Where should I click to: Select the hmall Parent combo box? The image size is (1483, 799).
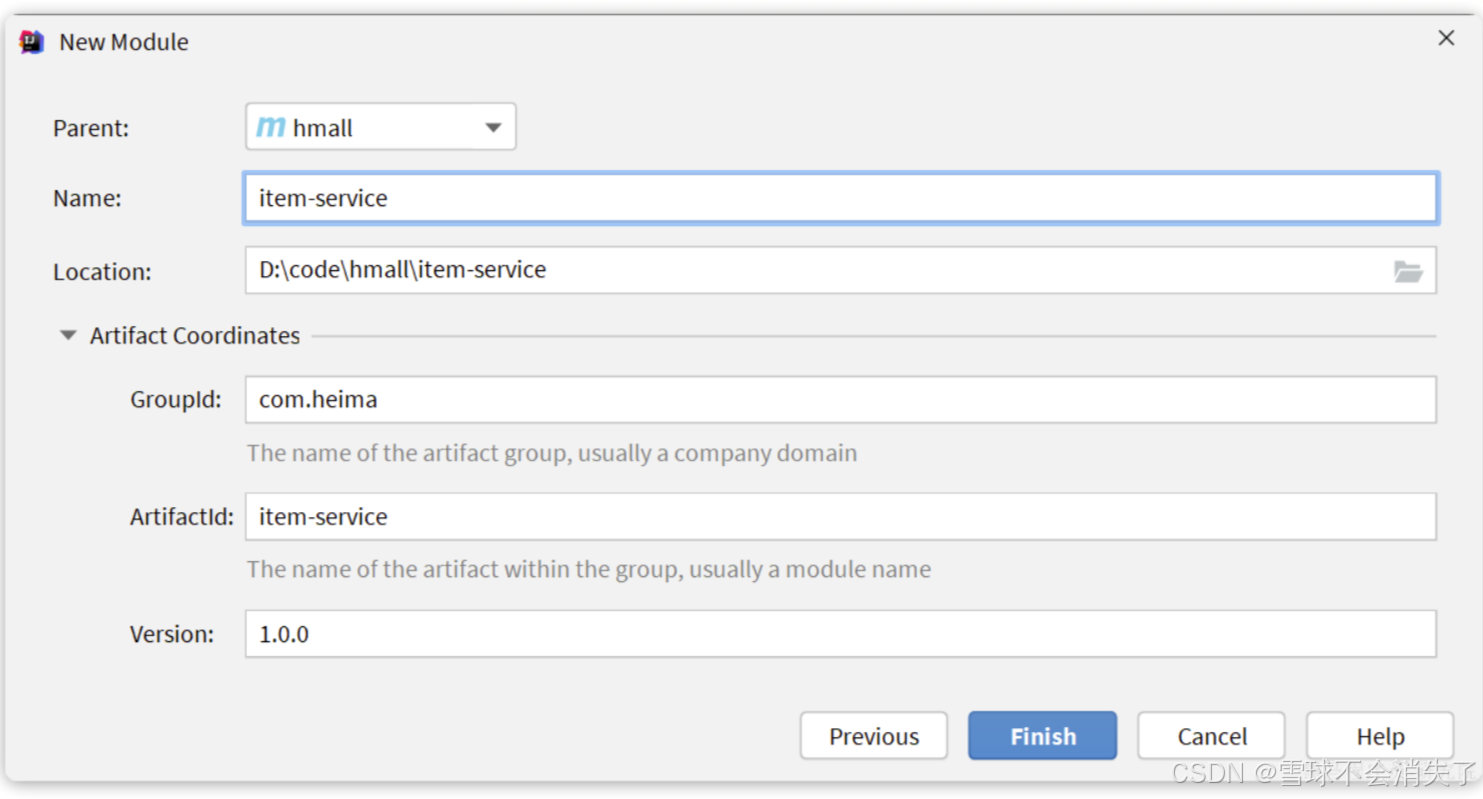pos(381,127)
